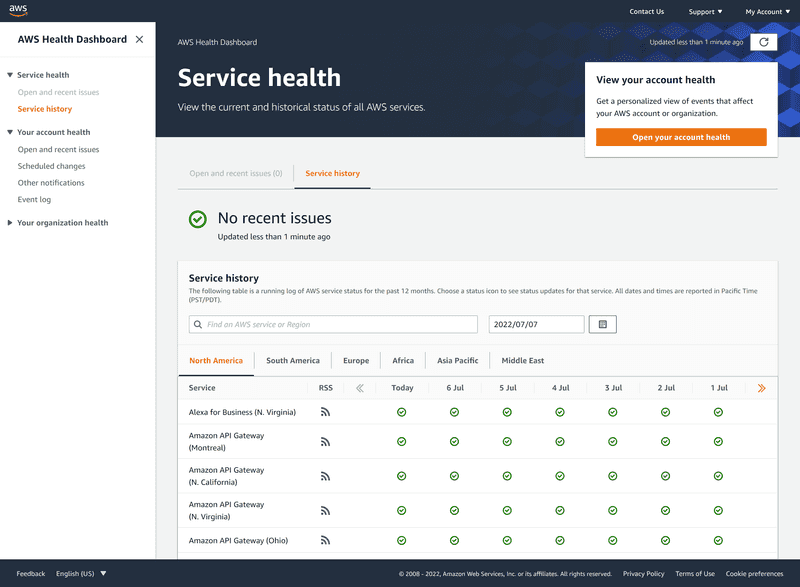Viewport: 800px width, 587px height.
Task: Refresh the Service health status
Action: [x=763, y=42]
